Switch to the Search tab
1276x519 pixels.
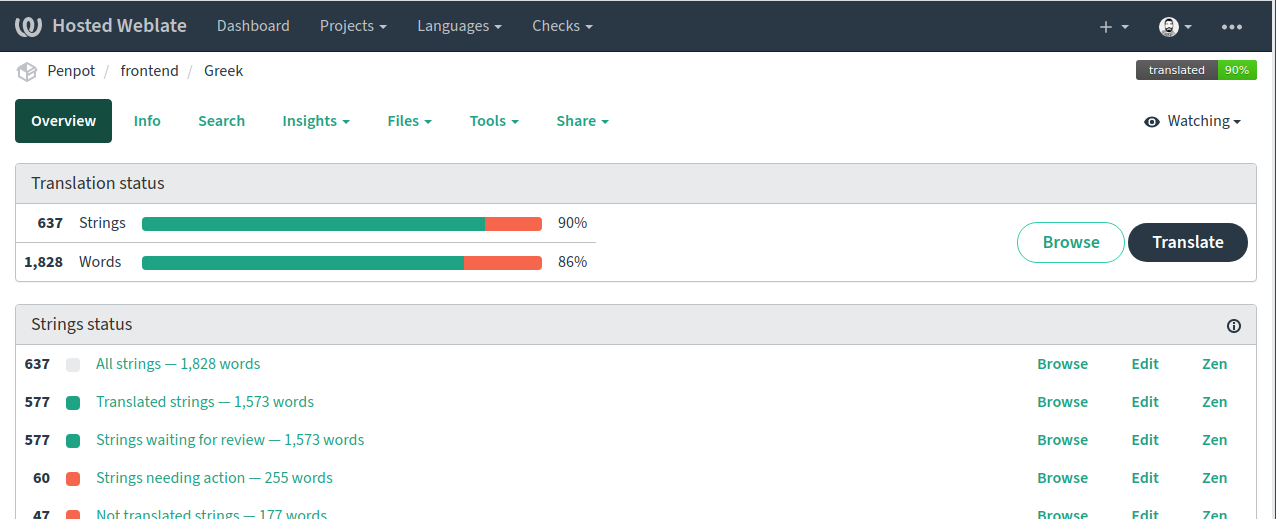pyautogui.click(x=221, y=121)
